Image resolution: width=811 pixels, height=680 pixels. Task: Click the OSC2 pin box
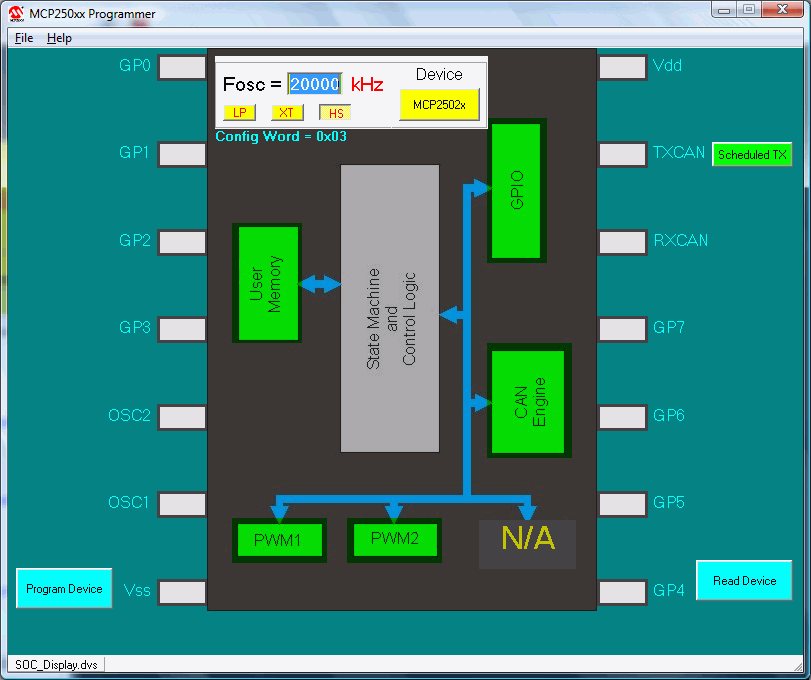pos(182,417)
